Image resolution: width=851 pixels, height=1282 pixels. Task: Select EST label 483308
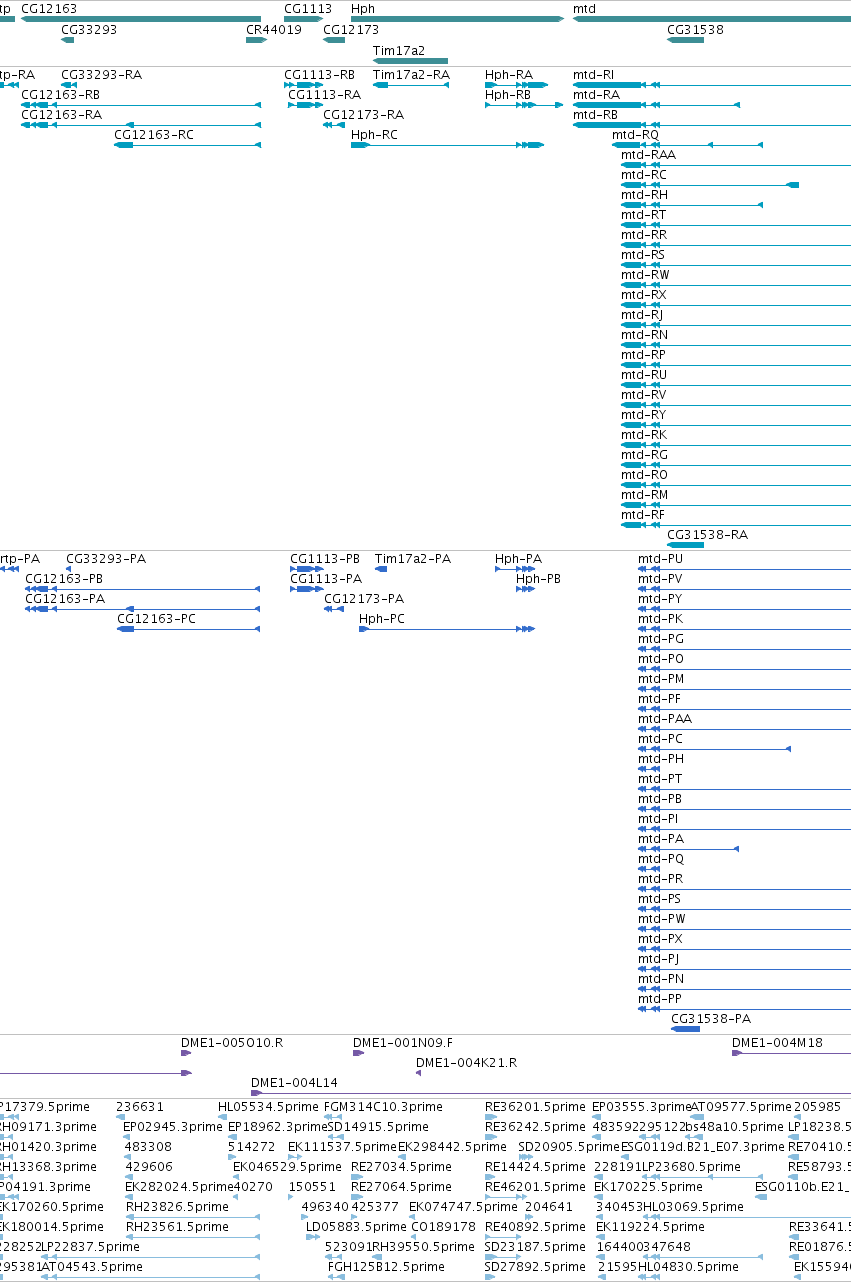tap(148, 1147)
